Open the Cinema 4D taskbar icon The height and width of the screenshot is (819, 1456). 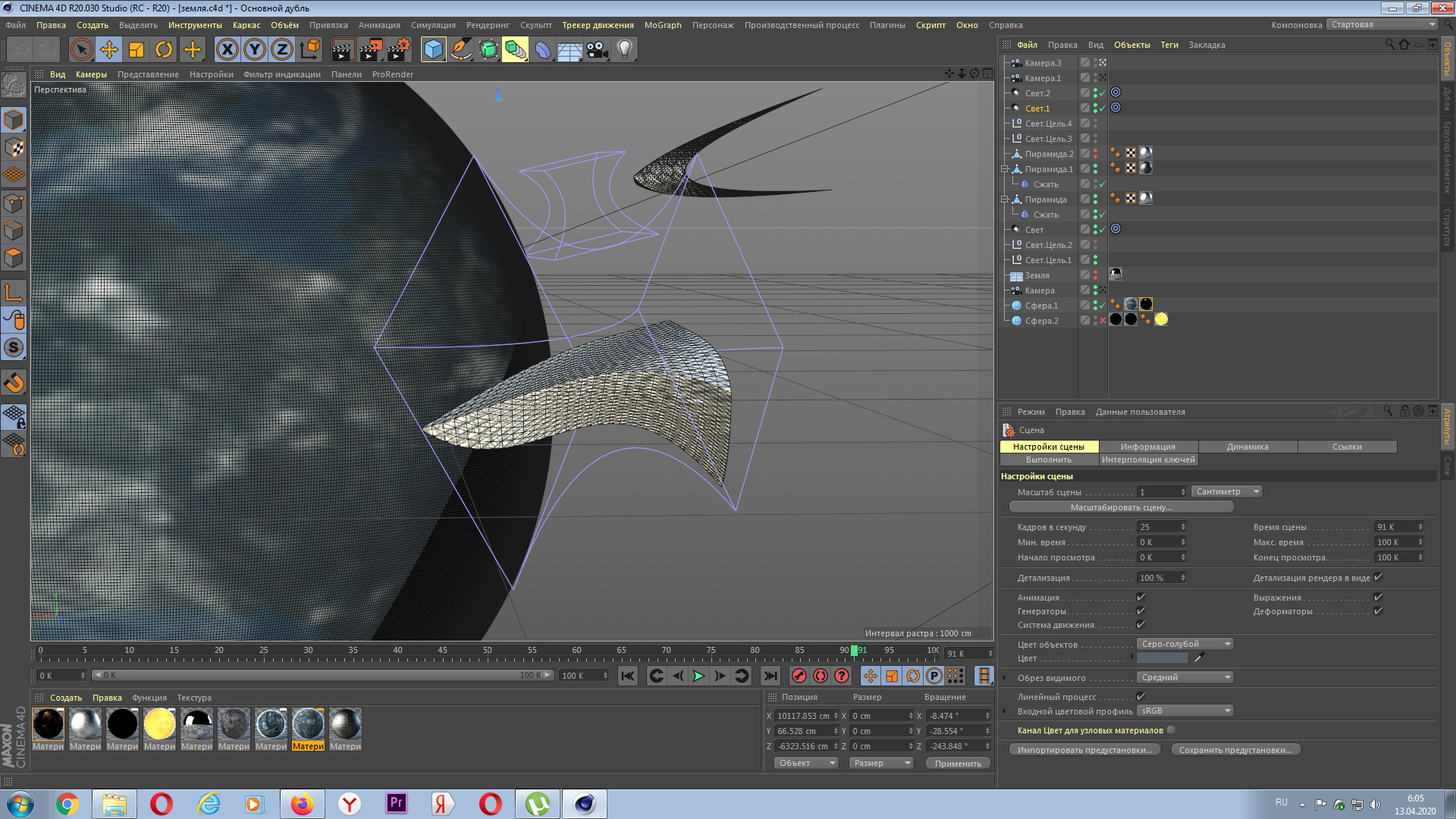coord(584,804)
